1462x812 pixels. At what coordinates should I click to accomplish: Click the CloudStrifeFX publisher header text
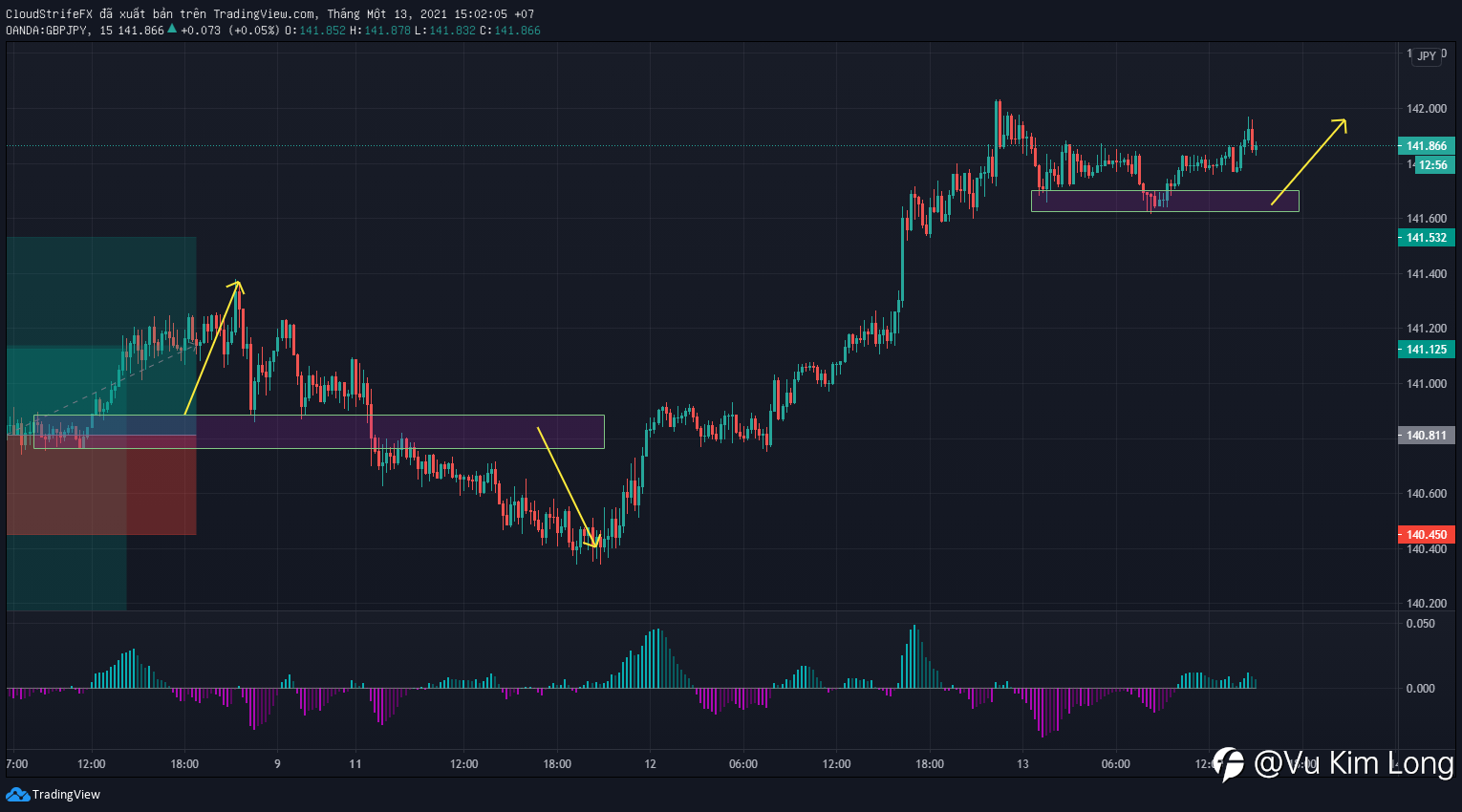pos(270,13)
